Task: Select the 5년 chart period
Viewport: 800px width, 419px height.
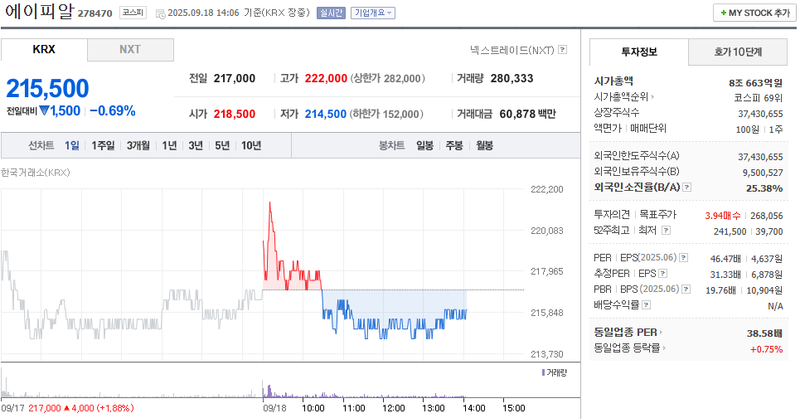Action: [x=222, y=145]
